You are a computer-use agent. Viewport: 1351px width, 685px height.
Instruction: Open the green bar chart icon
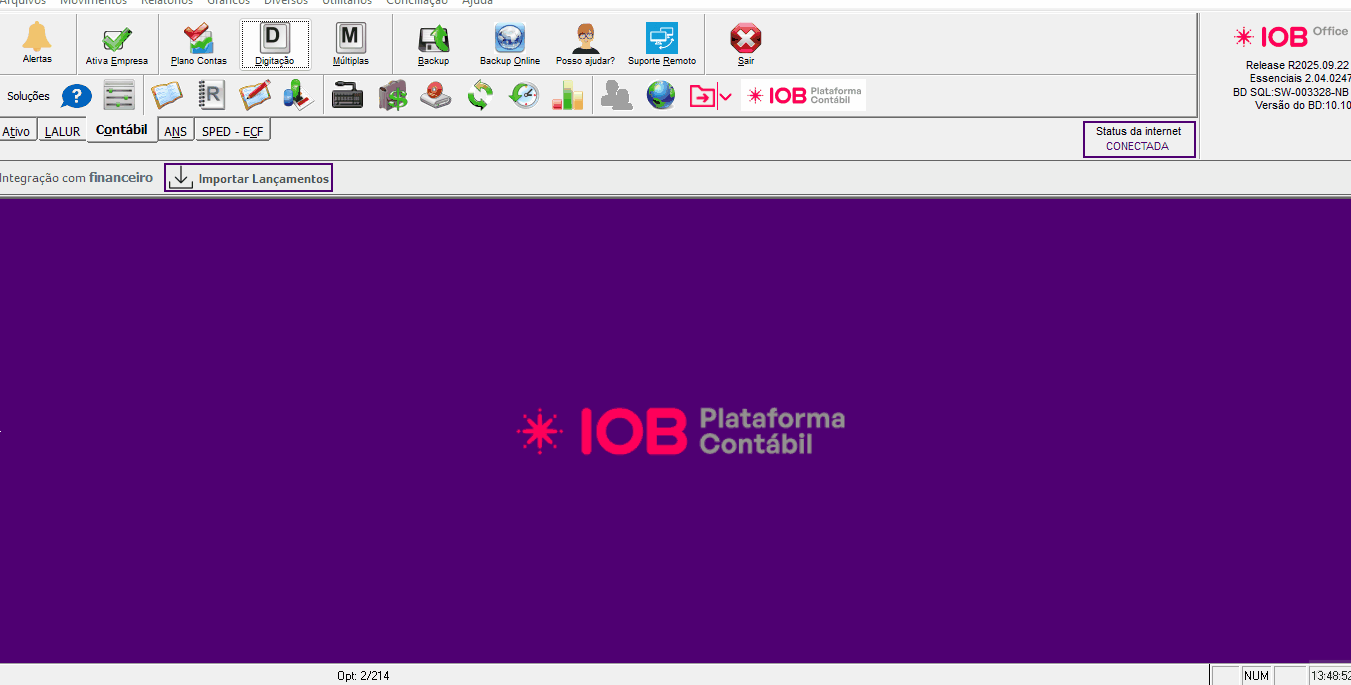pos(567,96)
